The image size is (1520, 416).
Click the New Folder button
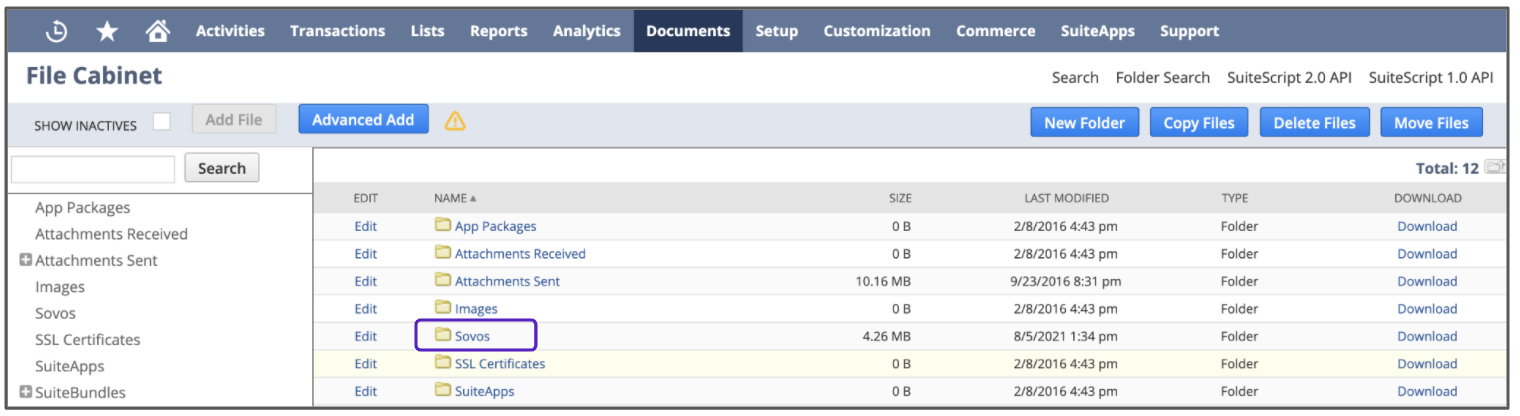[x=1084, y=123]
